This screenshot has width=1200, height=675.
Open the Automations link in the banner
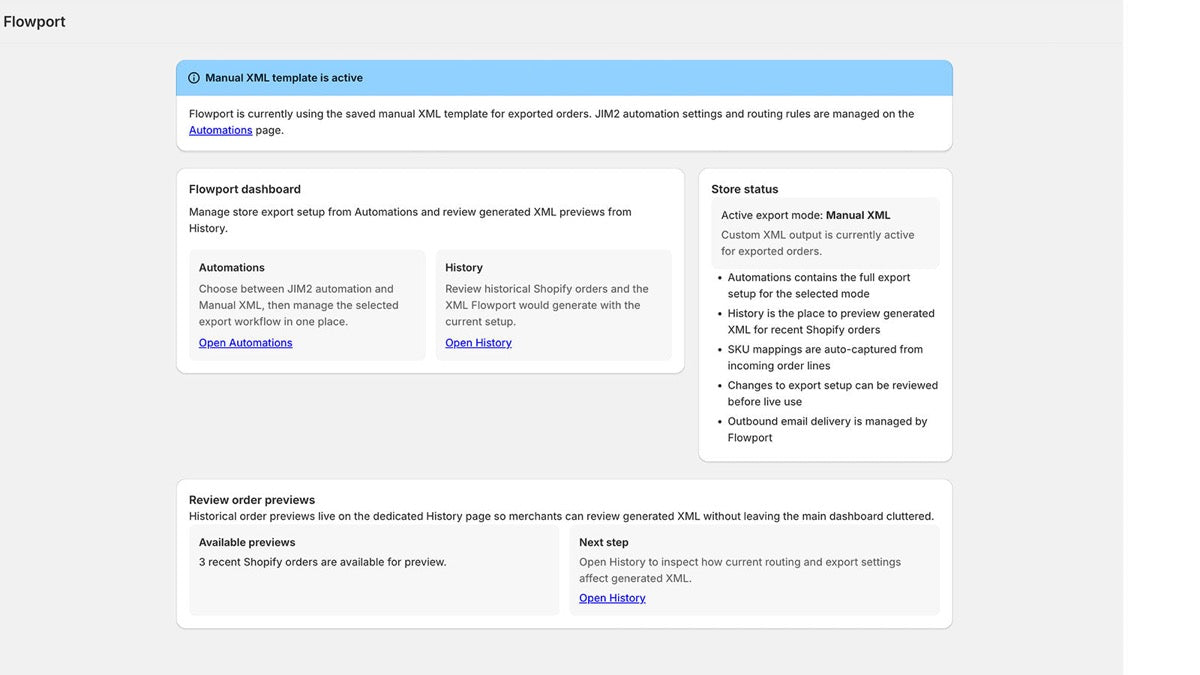pyautogui.click(x=220, y=130)
